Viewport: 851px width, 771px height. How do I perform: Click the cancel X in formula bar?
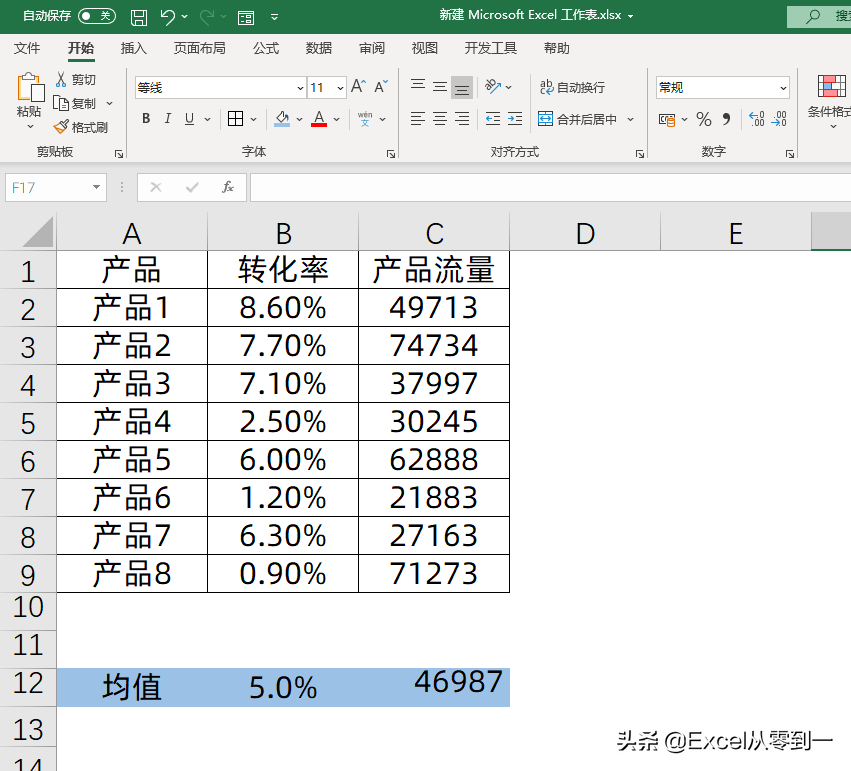pos(156,187)
